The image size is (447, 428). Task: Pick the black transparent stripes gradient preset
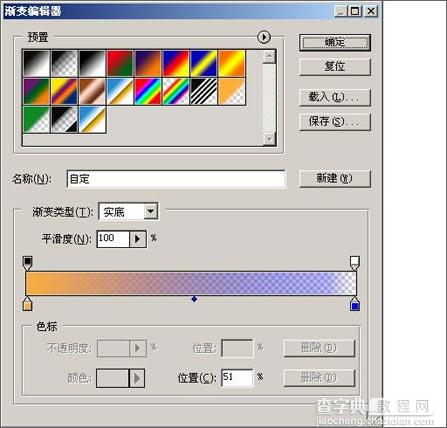204,91
